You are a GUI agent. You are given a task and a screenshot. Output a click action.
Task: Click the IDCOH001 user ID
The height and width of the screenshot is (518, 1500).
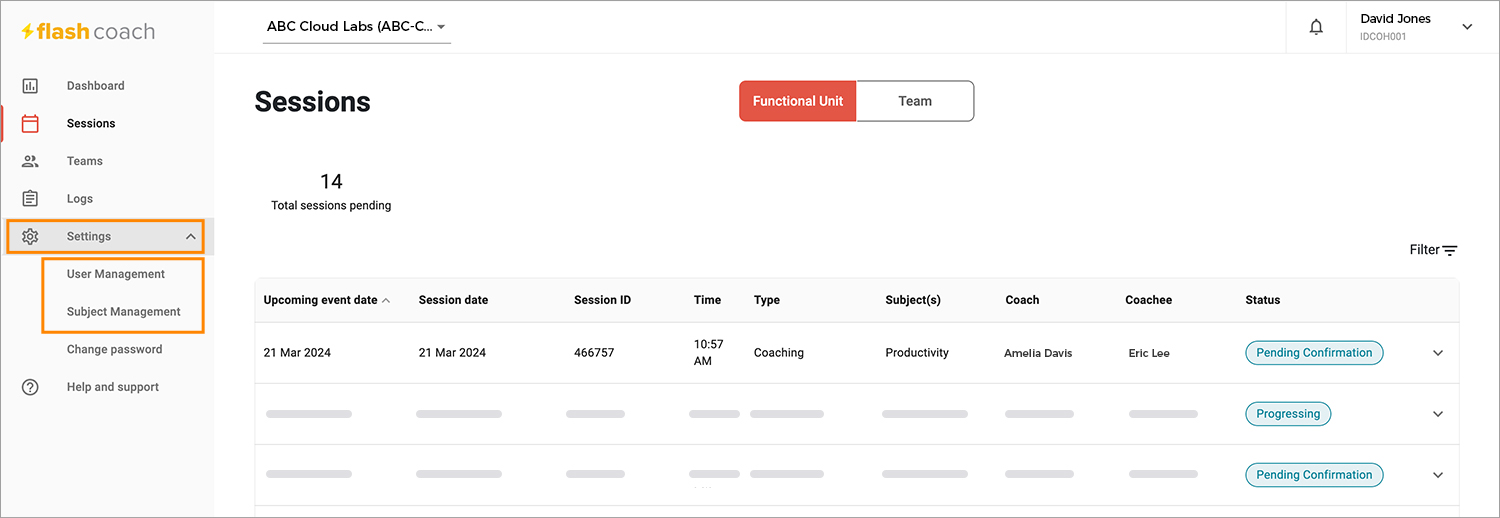(x=1383, y=37)
